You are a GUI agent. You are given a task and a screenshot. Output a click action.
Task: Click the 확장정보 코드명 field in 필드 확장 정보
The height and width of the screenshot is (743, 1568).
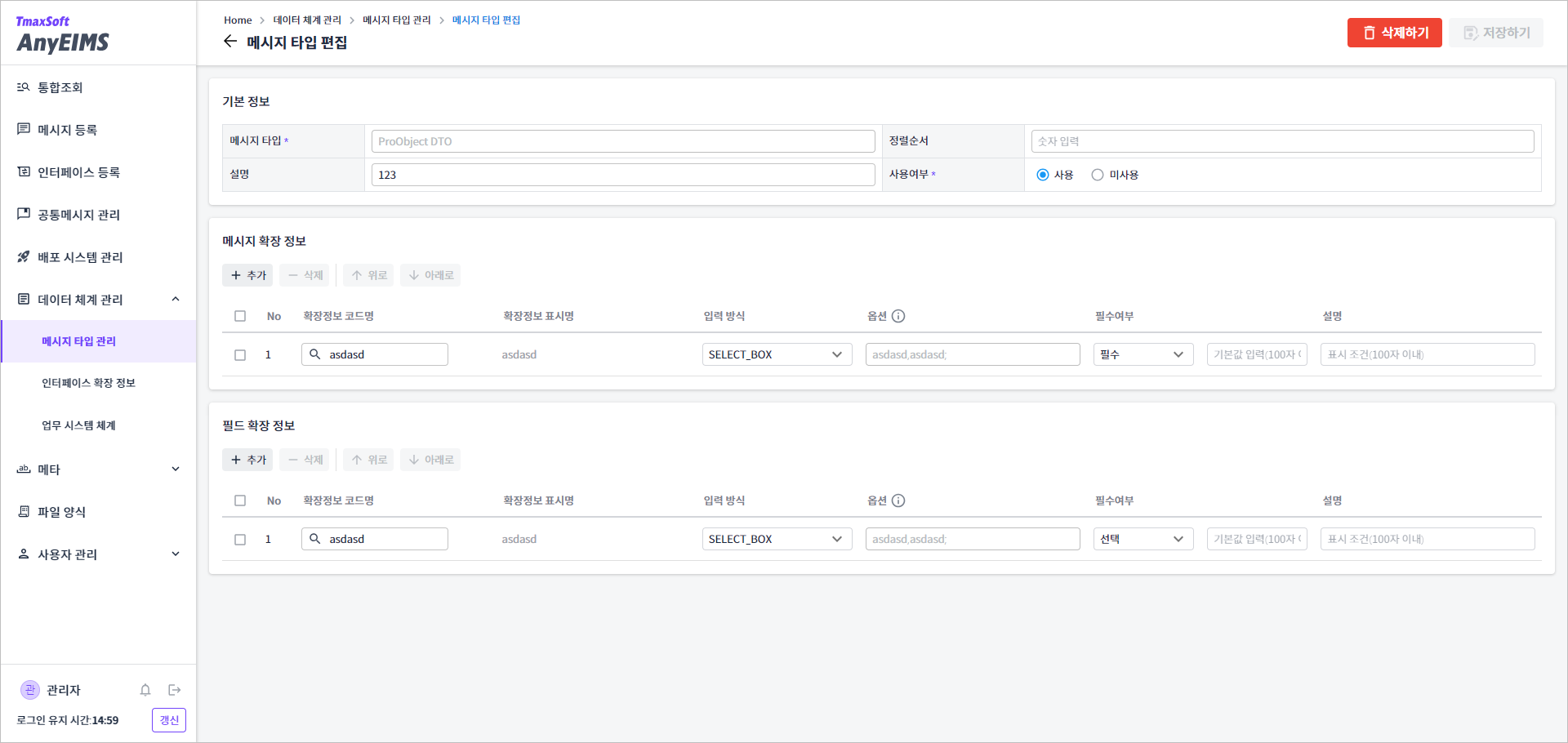375,539
